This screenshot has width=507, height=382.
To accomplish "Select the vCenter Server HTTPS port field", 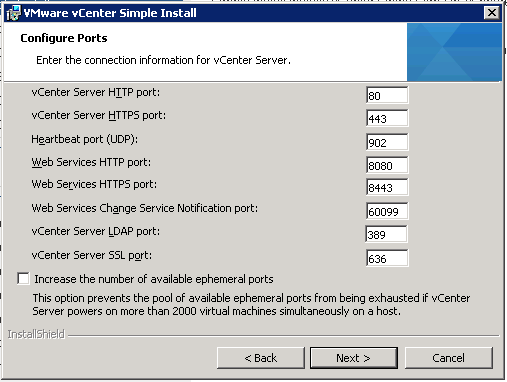I will tap(387, 118).
